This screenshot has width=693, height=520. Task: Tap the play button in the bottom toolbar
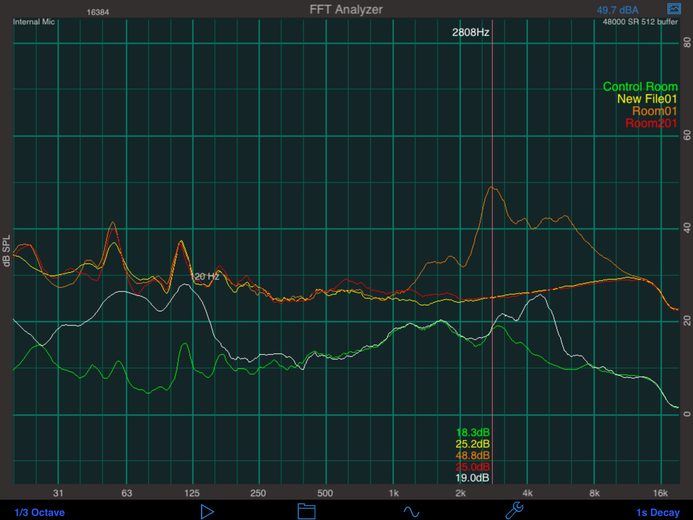point(207,512)
